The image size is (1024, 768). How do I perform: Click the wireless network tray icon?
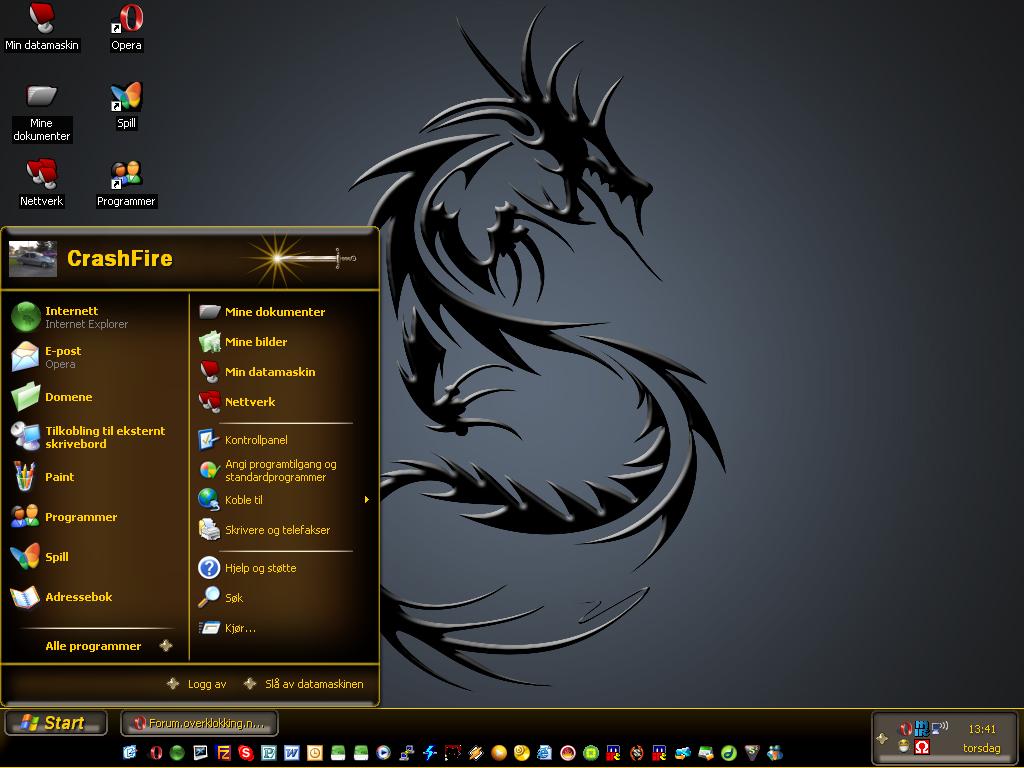click(x=940, y=727)
